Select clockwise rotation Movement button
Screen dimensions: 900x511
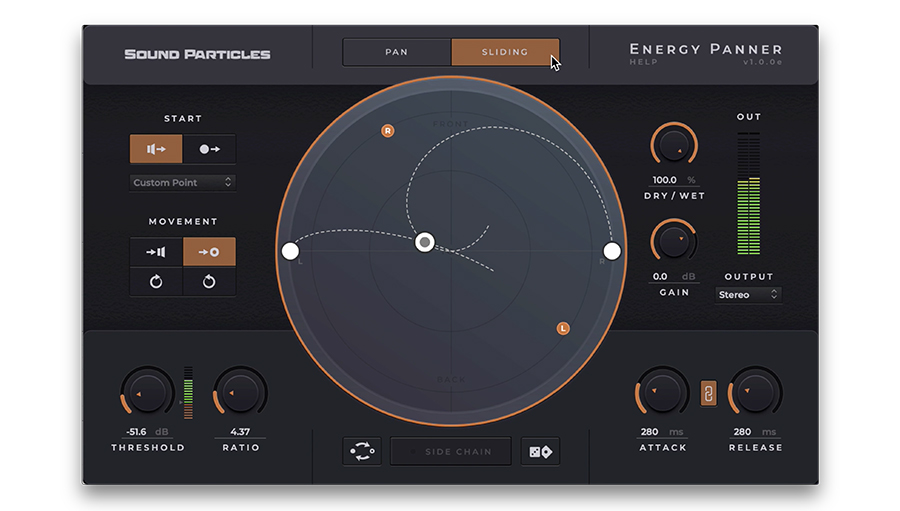[x=156, y=282]
